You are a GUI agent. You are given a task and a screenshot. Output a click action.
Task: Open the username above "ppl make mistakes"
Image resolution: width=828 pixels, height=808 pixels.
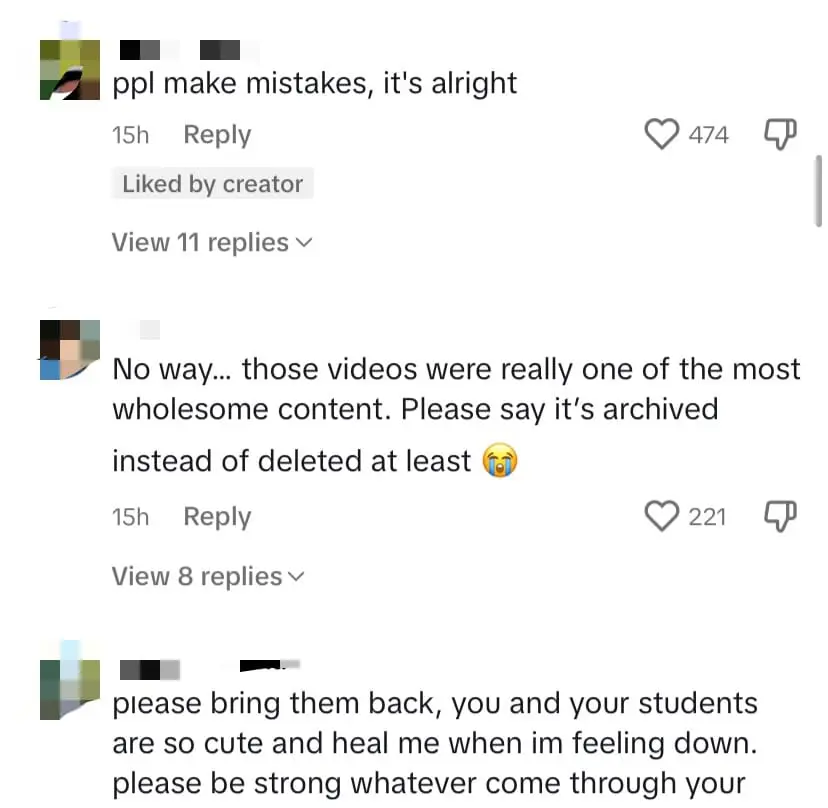pyautogui.click(x=180, y=48)
